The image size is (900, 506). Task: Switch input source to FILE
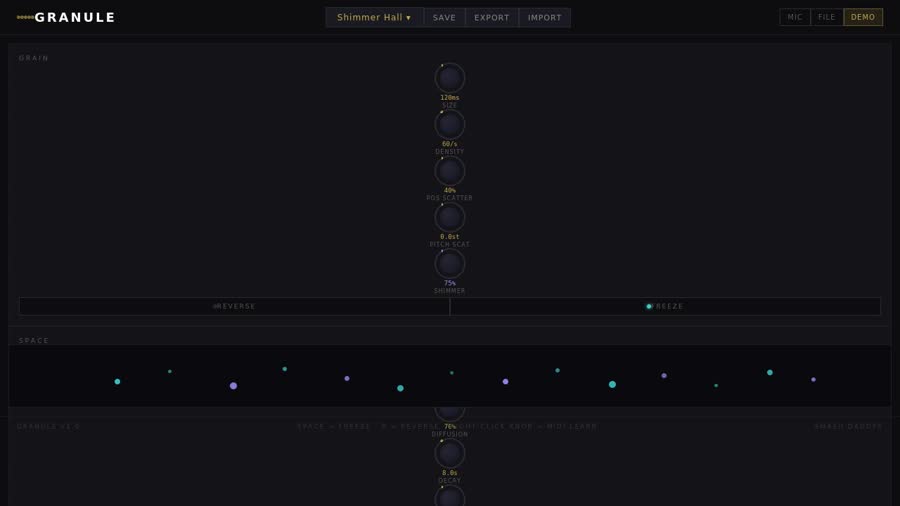[x=827, y=17]
